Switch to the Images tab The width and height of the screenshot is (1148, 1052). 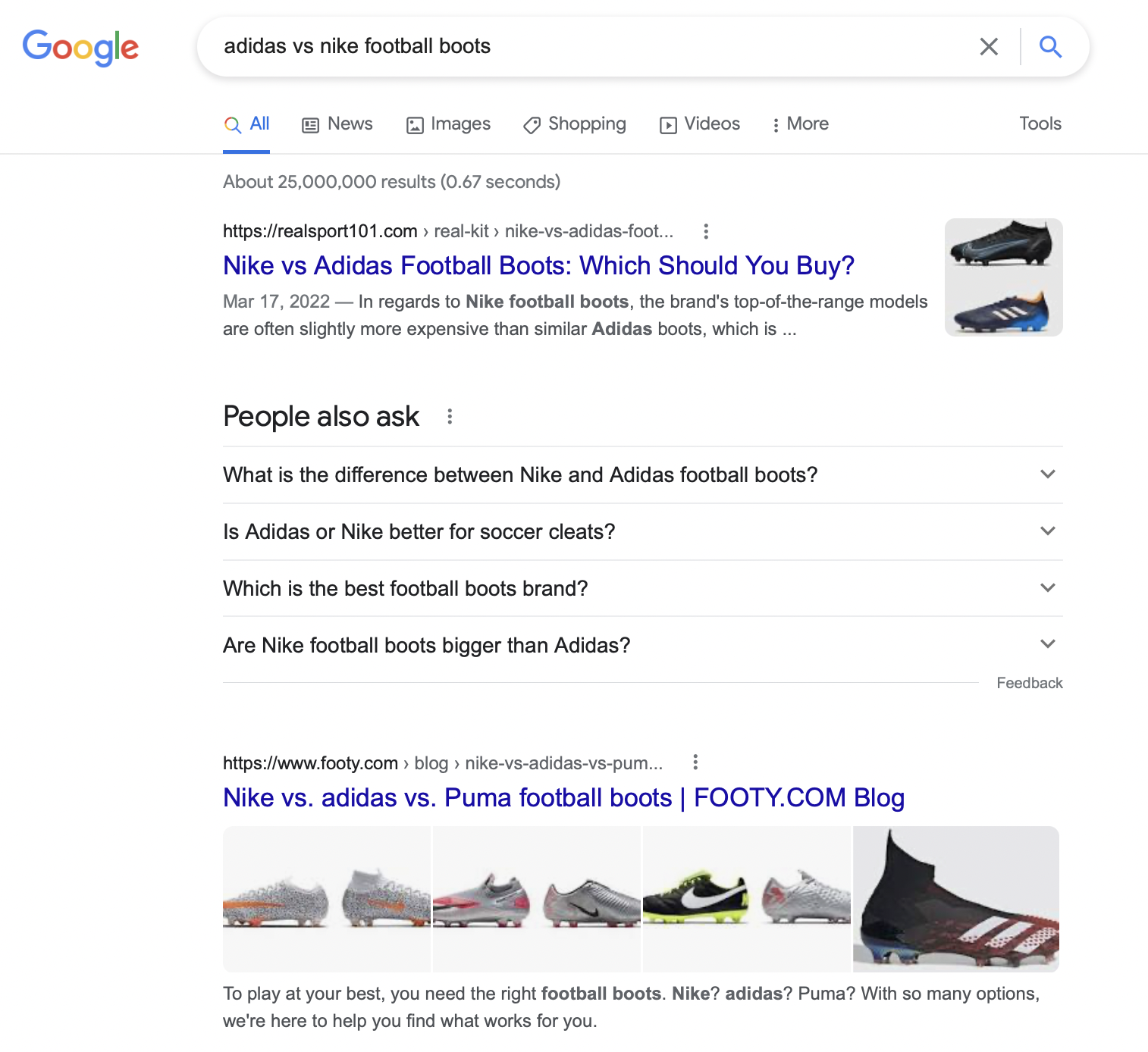[449, 124]
